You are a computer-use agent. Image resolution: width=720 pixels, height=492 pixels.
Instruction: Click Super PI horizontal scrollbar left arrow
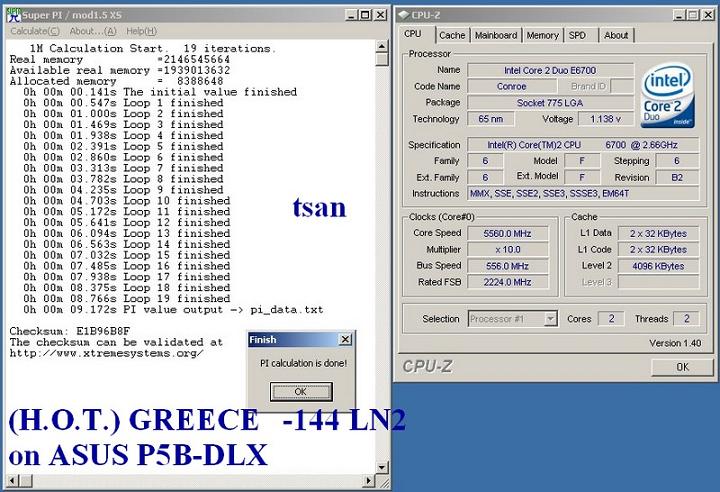(12, 481)
